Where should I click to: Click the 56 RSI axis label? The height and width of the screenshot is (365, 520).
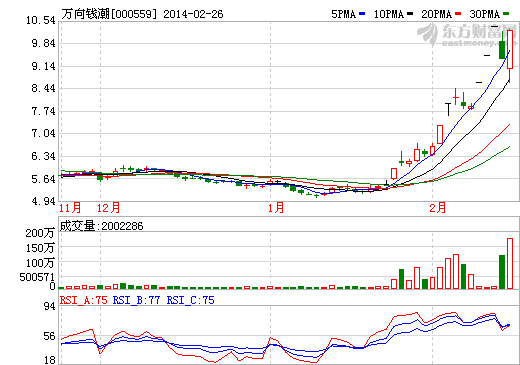(49, 336)
